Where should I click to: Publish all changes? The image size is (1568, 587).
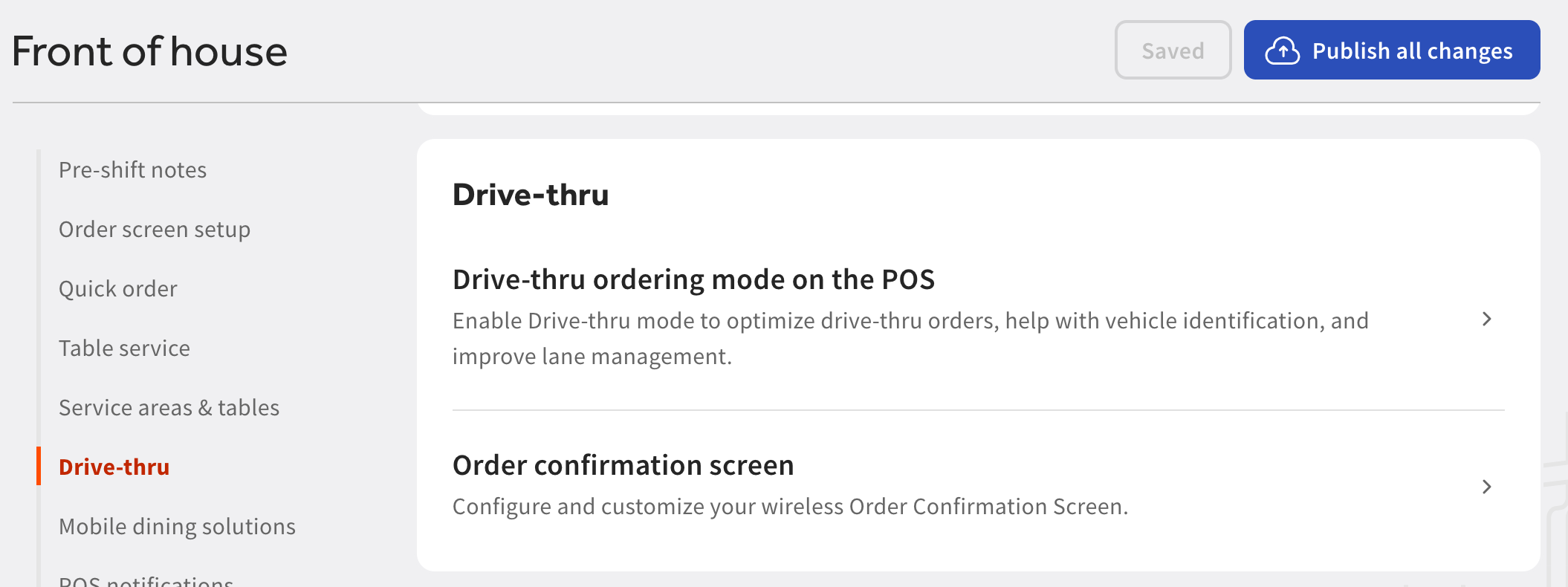(1391, 50)
